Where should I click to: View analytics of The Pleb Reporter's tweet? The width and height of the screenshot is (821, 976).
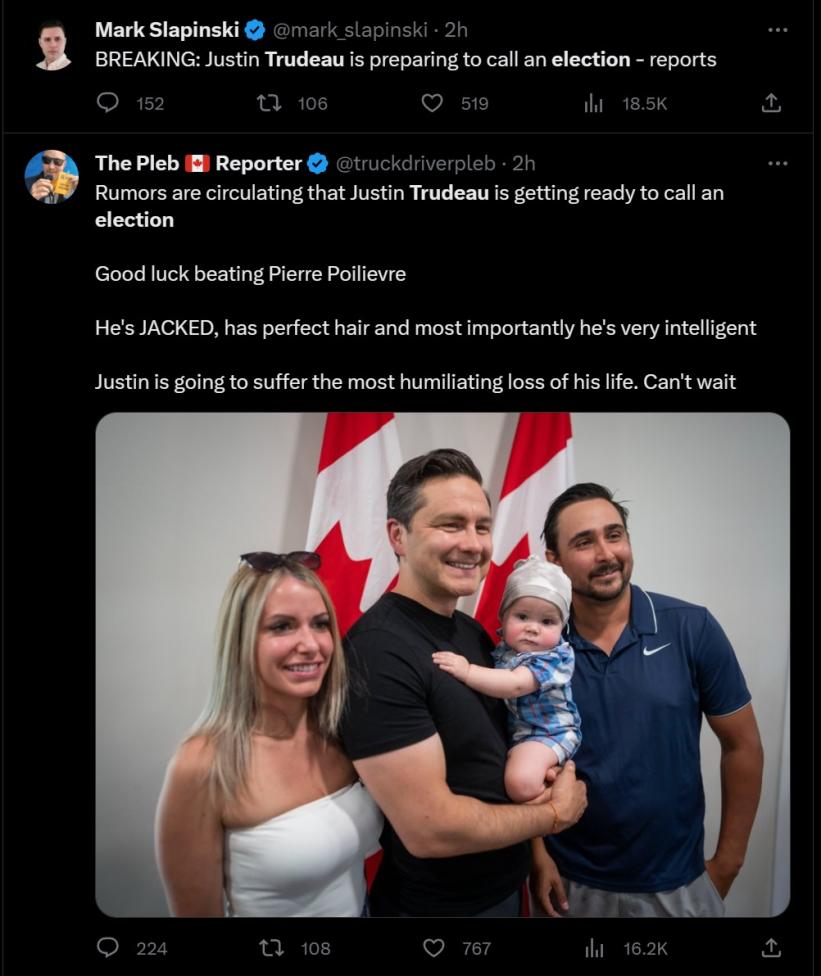594,947
